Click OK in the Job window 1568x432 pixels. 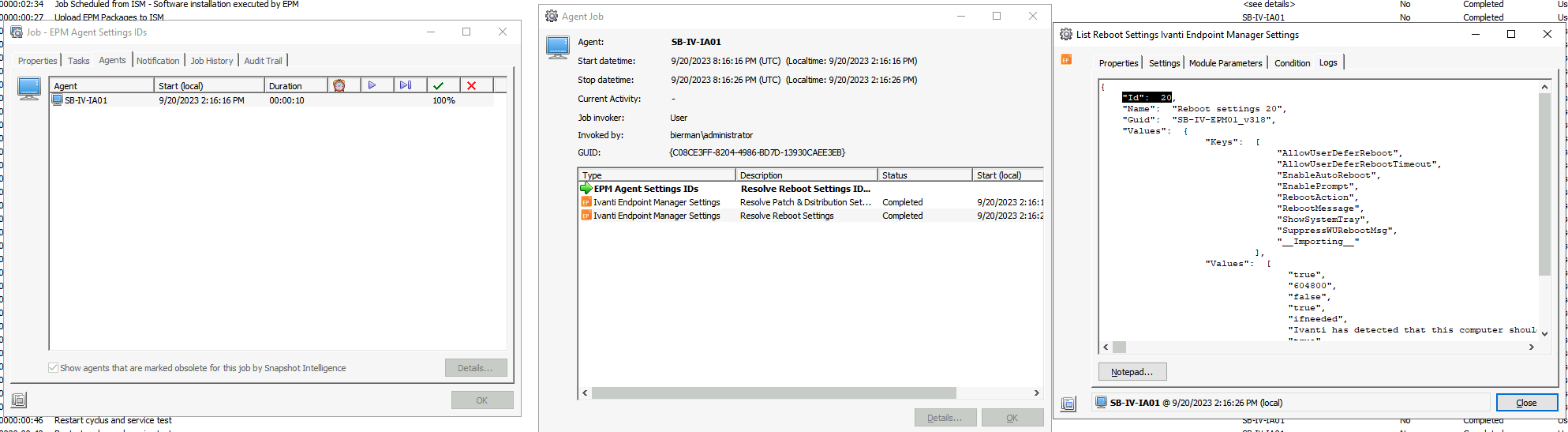click(482, 400)
